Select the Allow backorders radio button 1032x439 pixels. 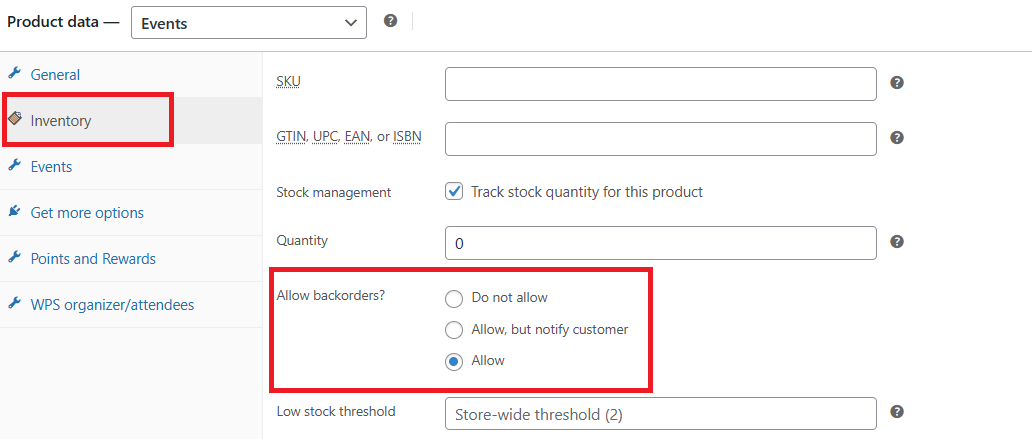pos(454,361)
